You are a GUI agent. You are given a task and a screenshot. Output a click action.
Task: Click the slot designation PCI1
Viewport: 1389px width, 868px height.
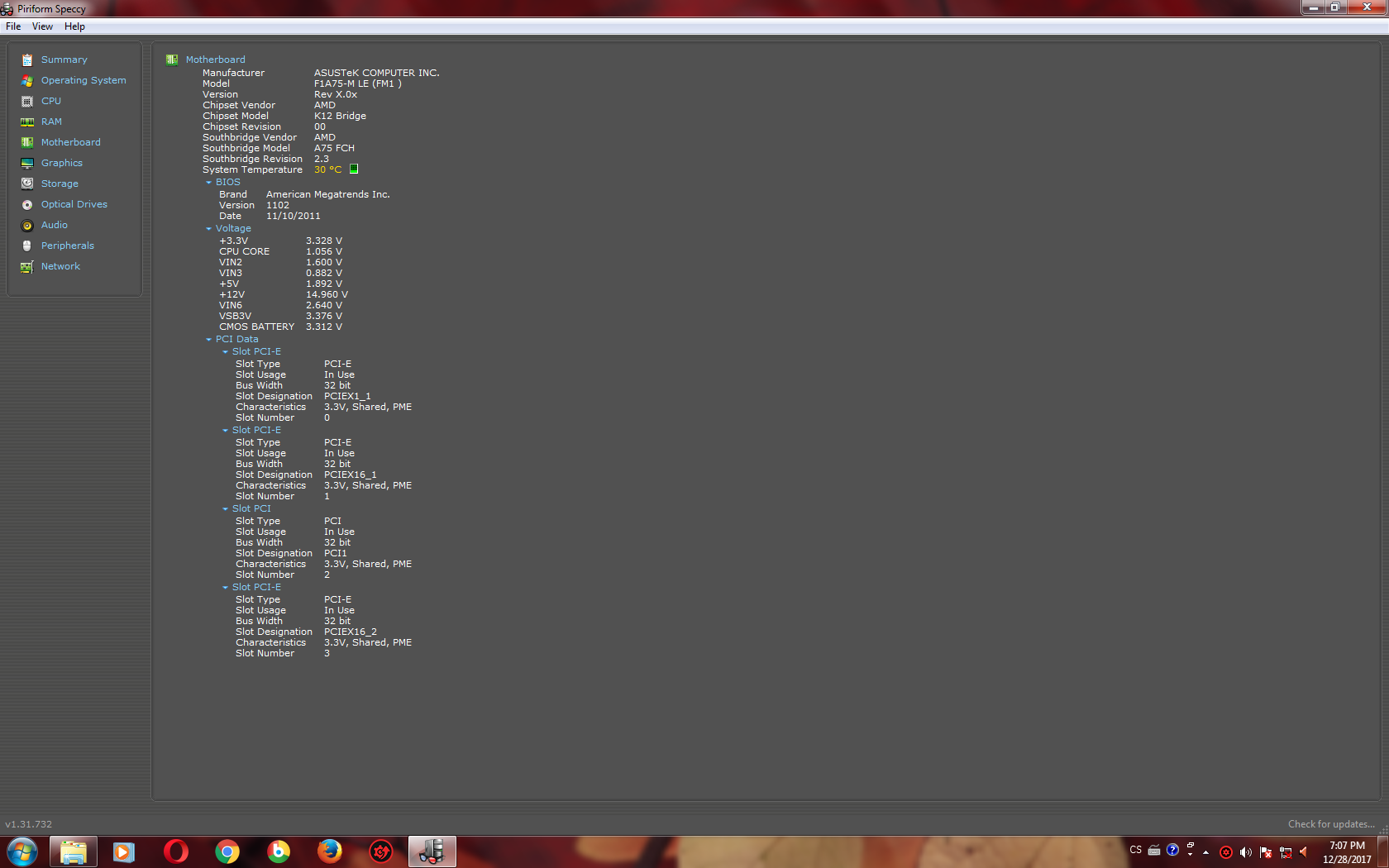336,553
